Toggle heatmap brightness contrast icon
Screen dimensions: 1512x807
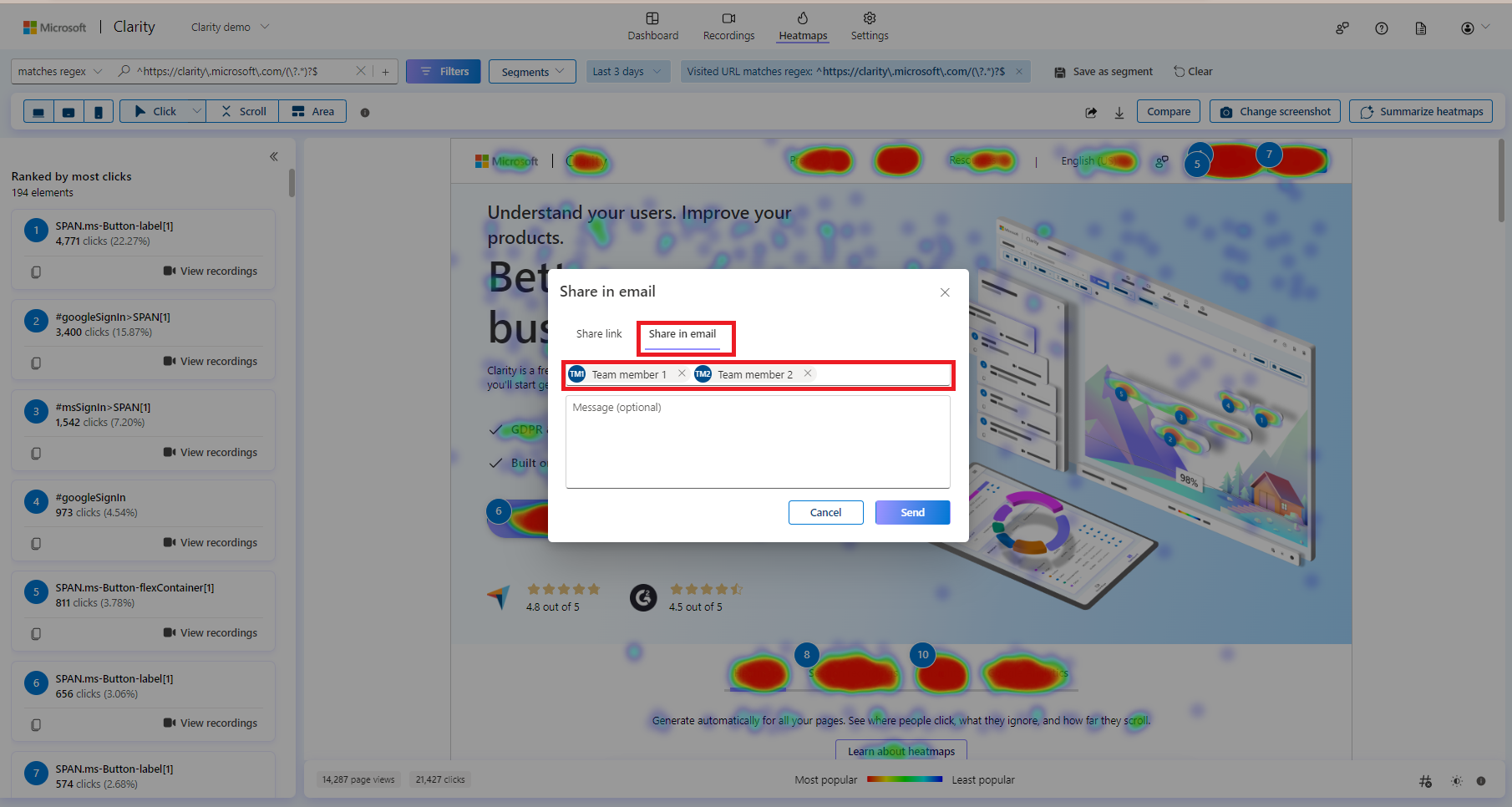pyautogui.click(x=1457, y=781)
